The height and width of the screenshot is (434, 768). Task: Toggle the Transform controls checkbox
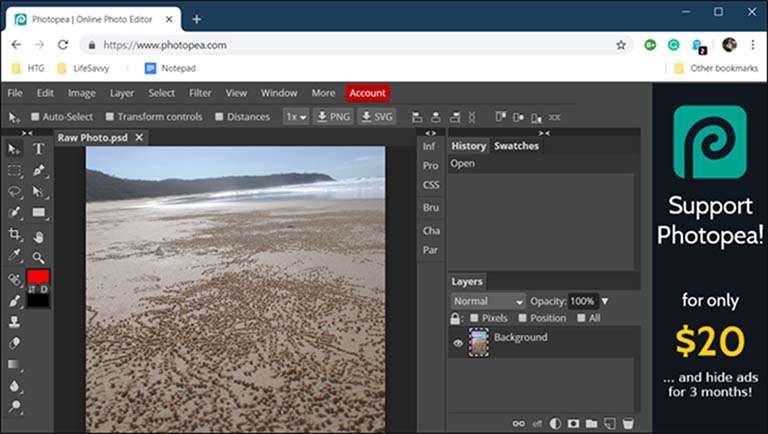(109, 117)
